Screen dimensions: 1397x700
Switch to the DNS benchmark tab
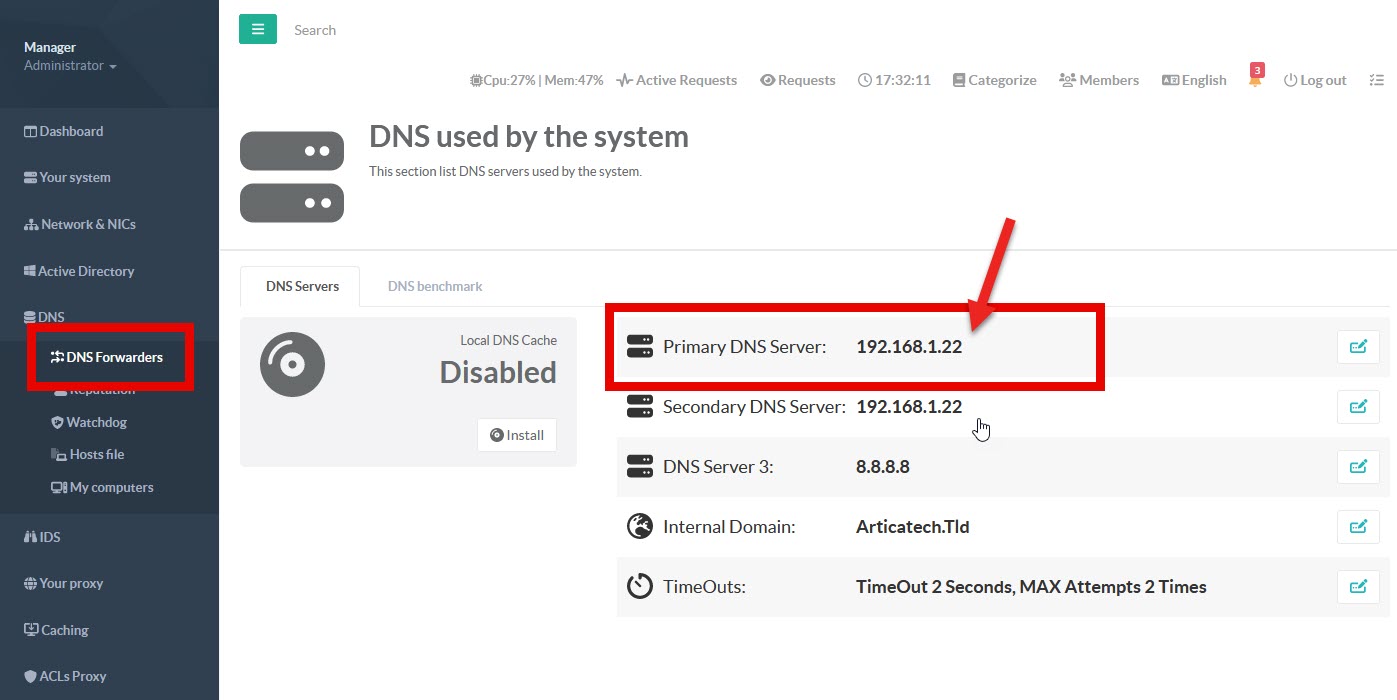coord(435,286)
